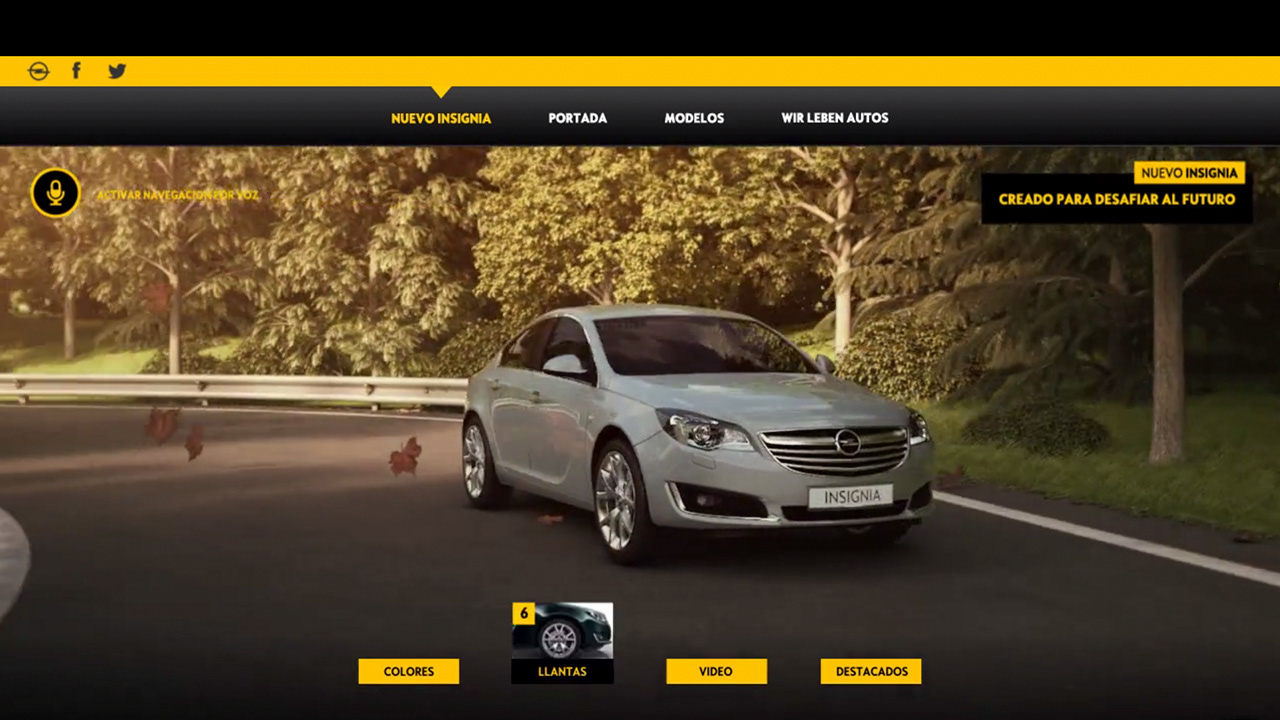Click the yellow '6' count badge
This screenshot has height=720, width=1280.
(x=523, y=613)
